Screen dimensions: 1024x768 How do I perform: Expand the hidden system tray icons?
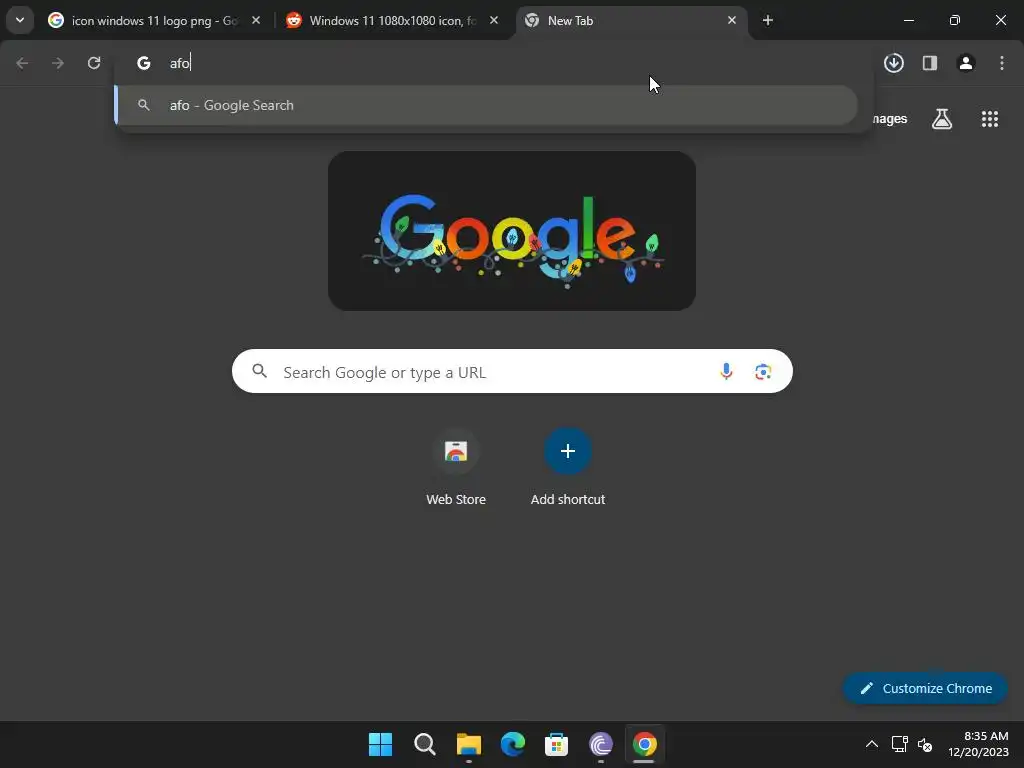(872, 744)
